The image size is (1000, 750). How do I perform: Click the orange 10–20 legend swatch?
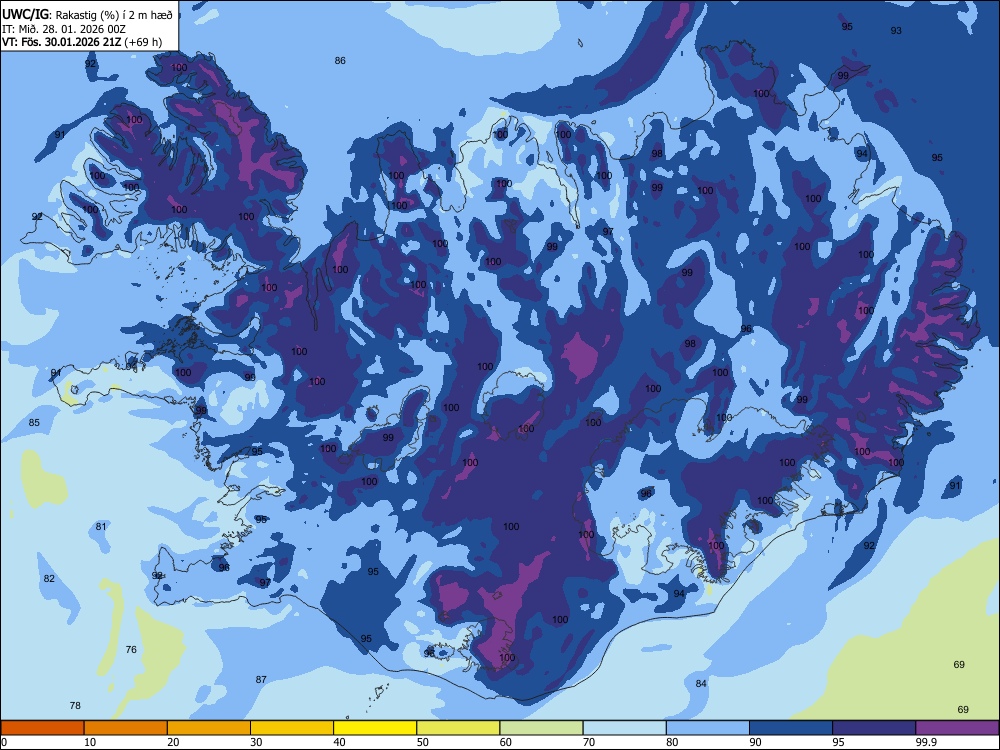(126, 728)
